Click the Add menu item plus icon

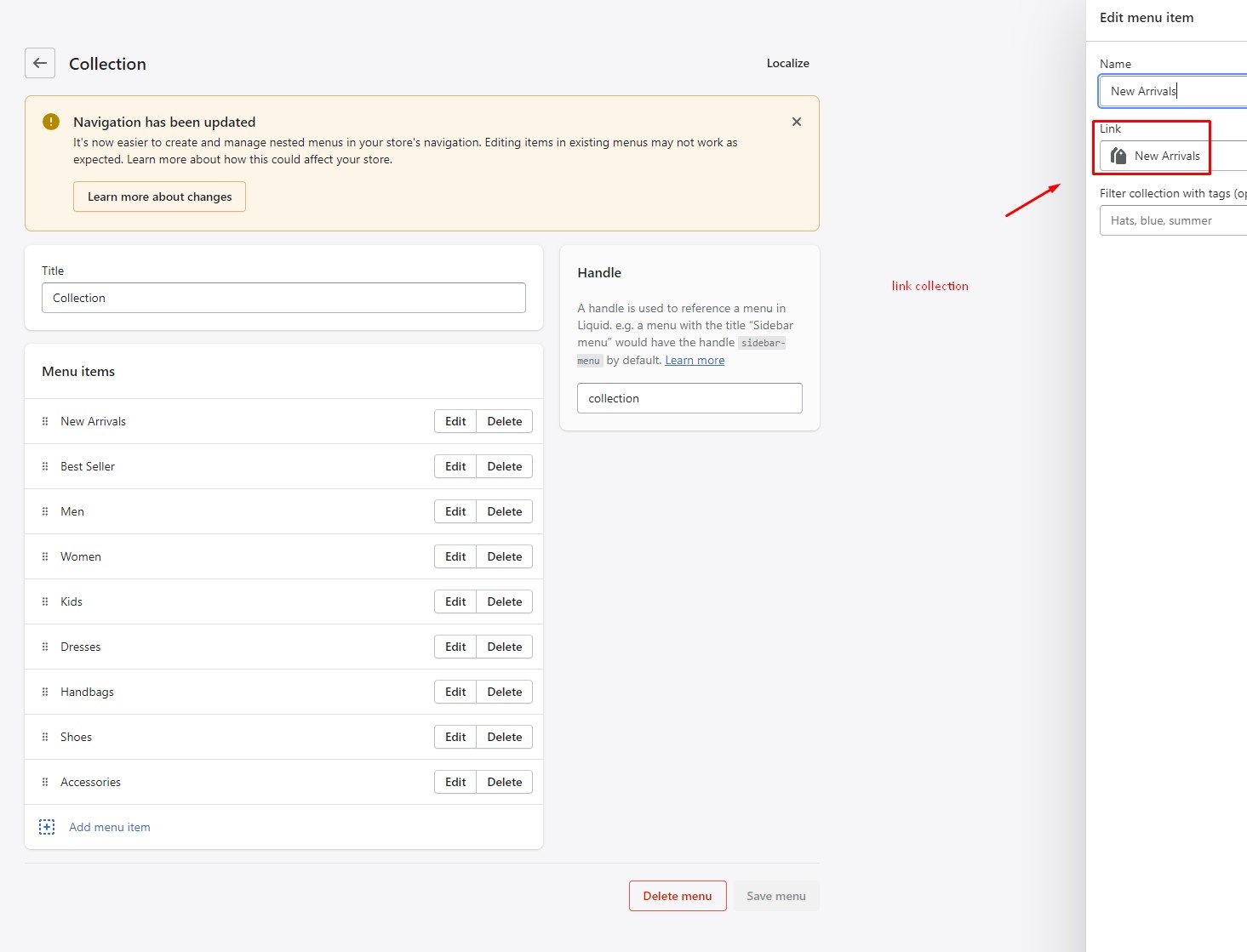[x=47, y=827]
